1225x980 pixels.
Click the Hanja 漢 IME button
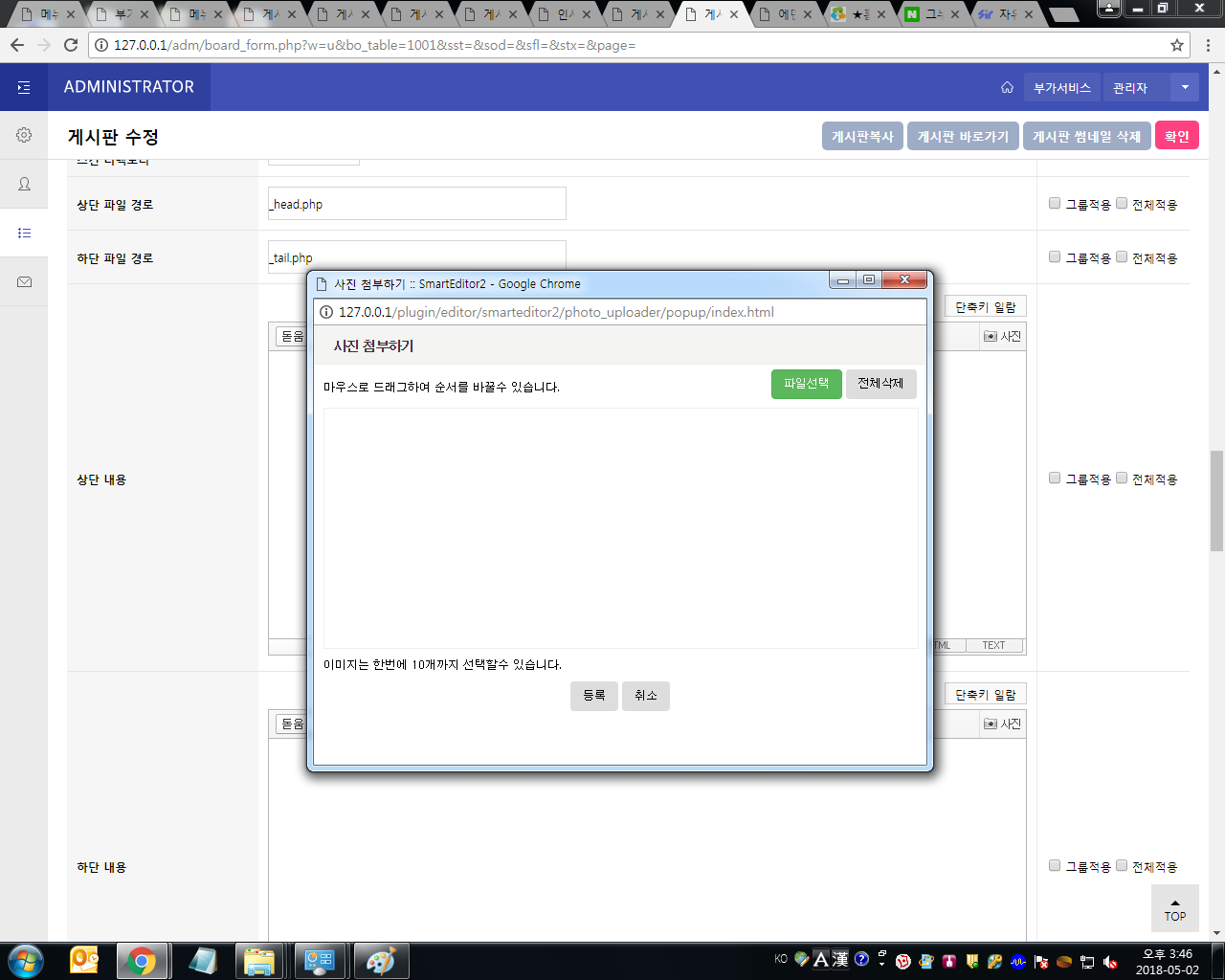click(840, 959)
